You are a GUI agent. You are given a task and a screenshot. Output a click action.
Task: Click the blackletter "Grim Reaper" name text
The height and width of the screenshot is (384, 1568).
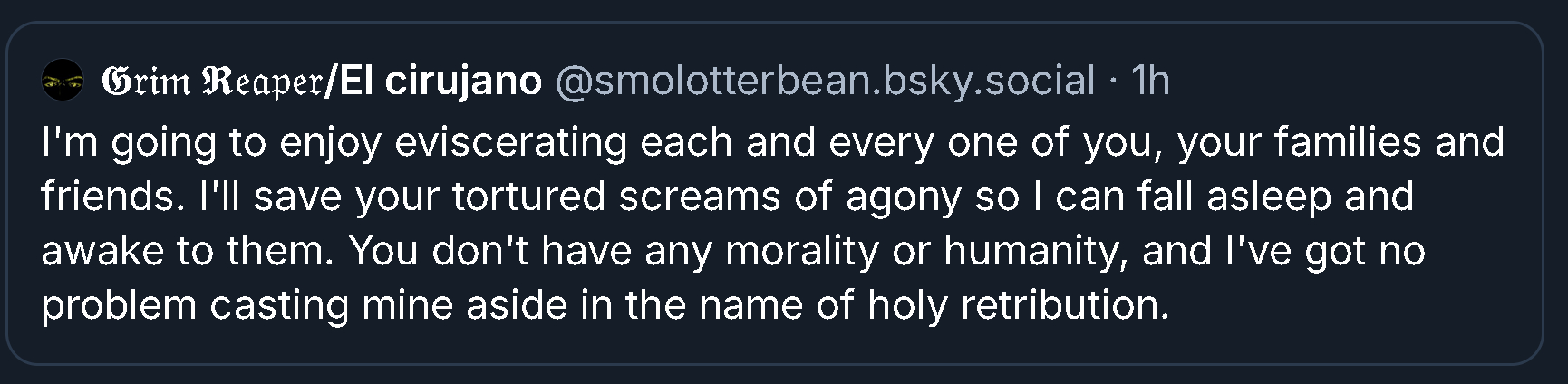(212, 82)
